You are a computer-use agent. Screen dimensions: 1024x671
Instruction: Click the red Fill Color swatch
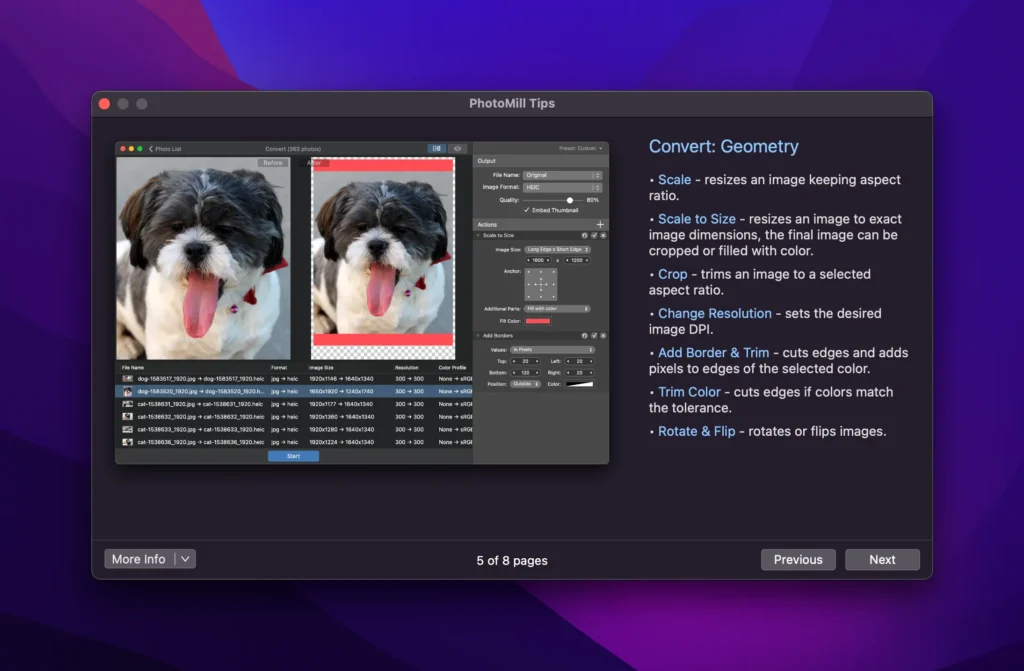click(538, 321)
